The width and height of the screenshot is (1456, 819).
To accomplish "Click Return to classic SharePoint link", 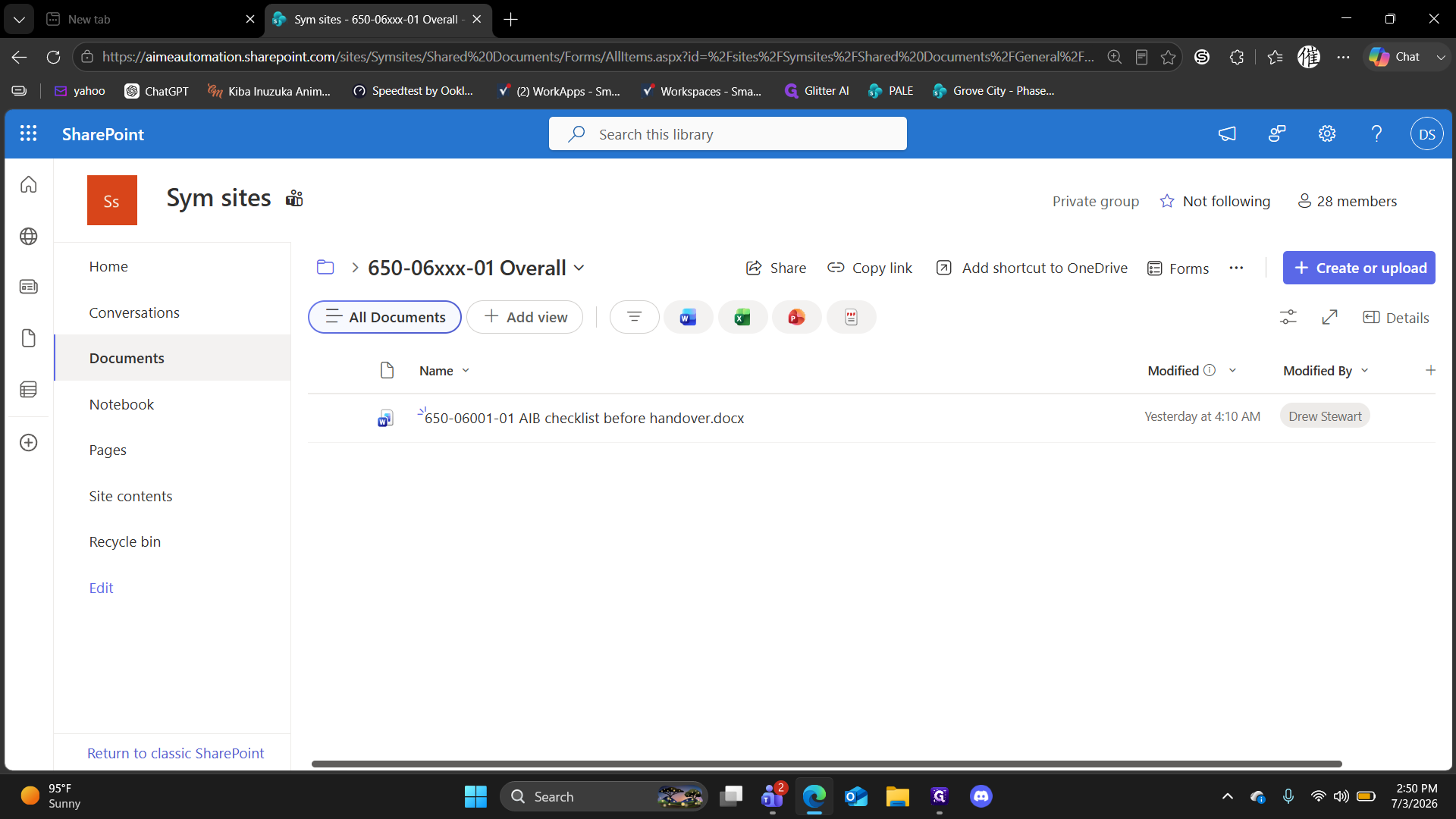I will tap(175, 753).
